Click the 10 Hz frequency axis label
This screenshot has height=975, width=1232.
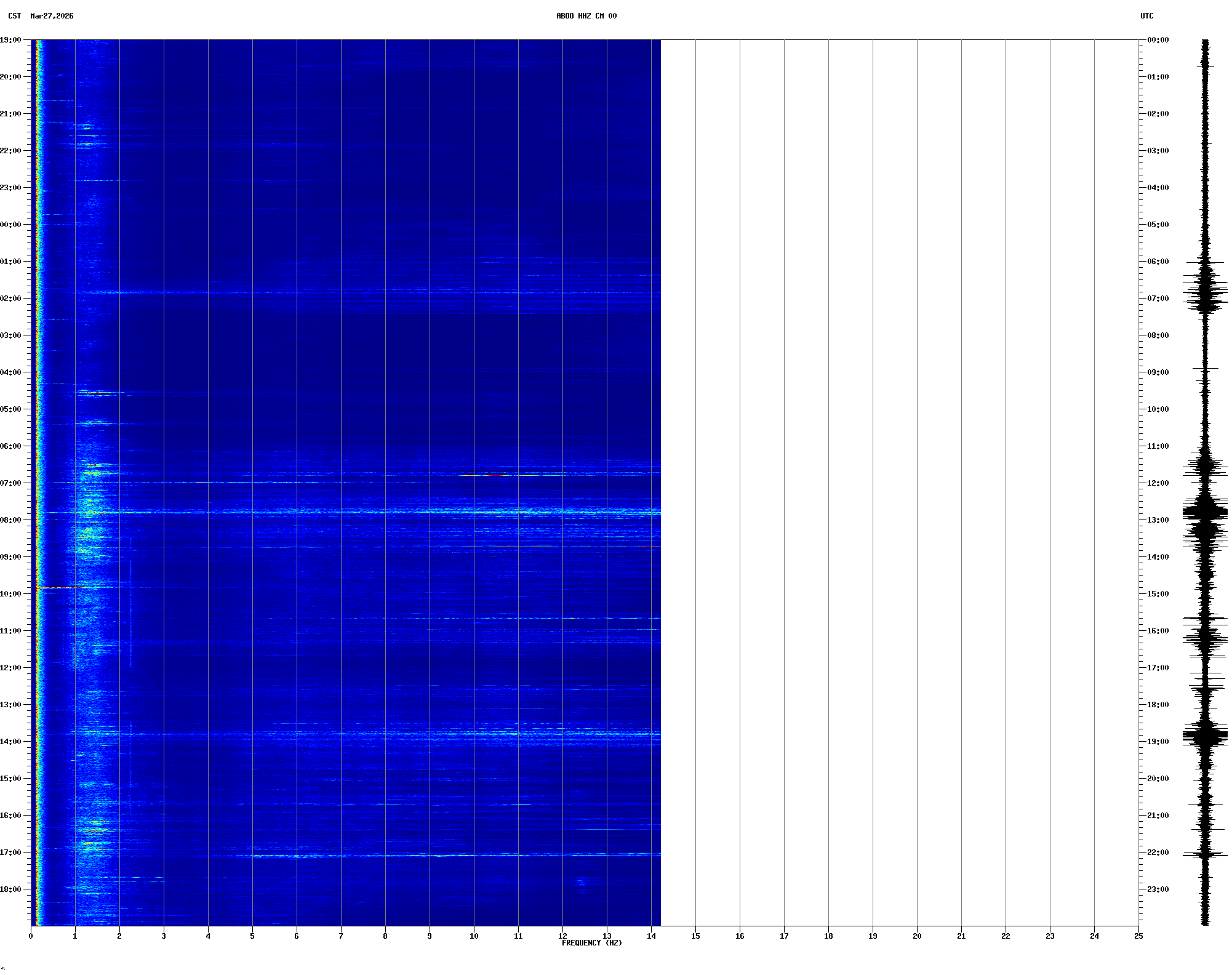[474, 936]
